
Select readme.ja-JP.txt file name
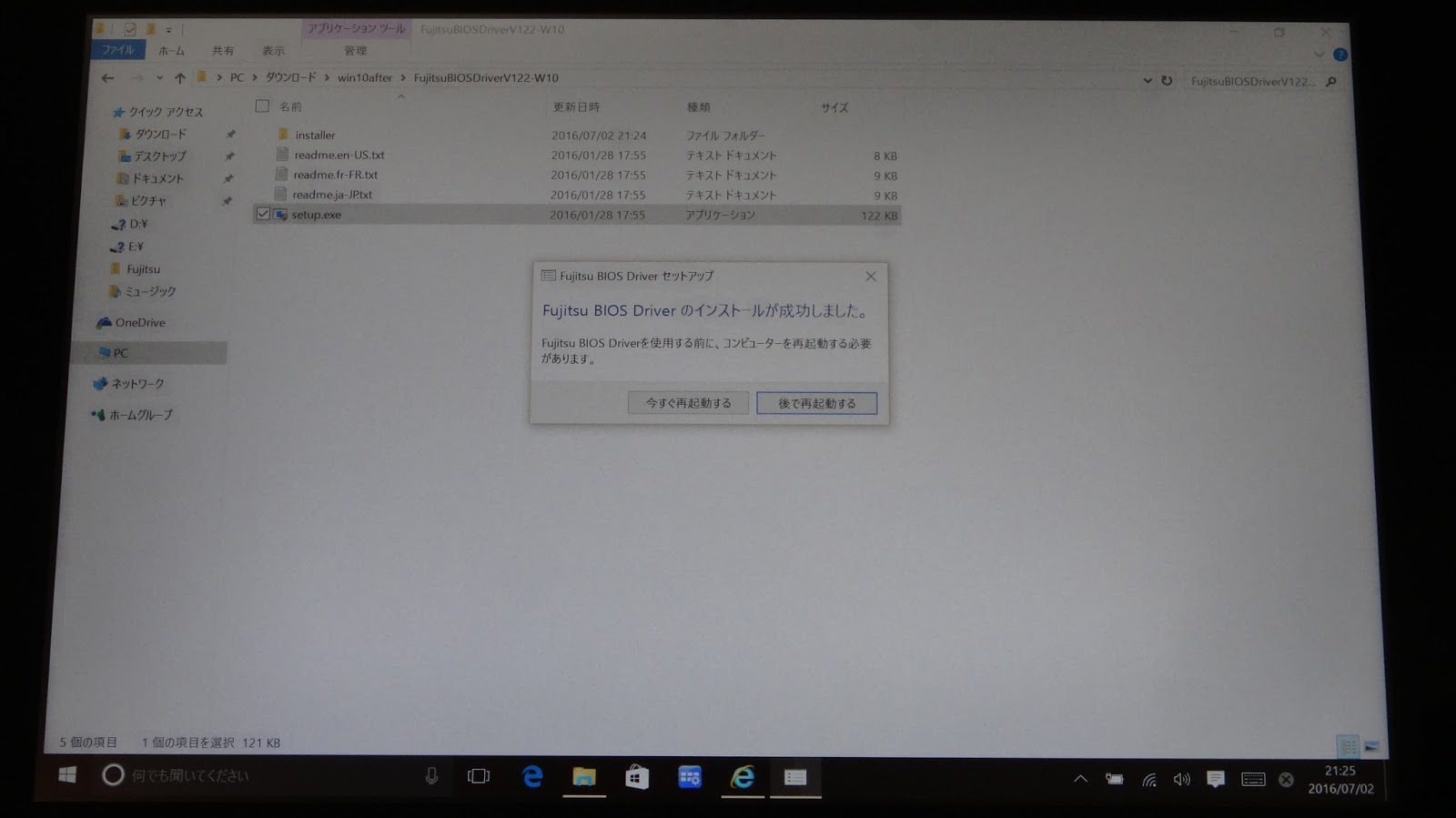pos(332,195)
